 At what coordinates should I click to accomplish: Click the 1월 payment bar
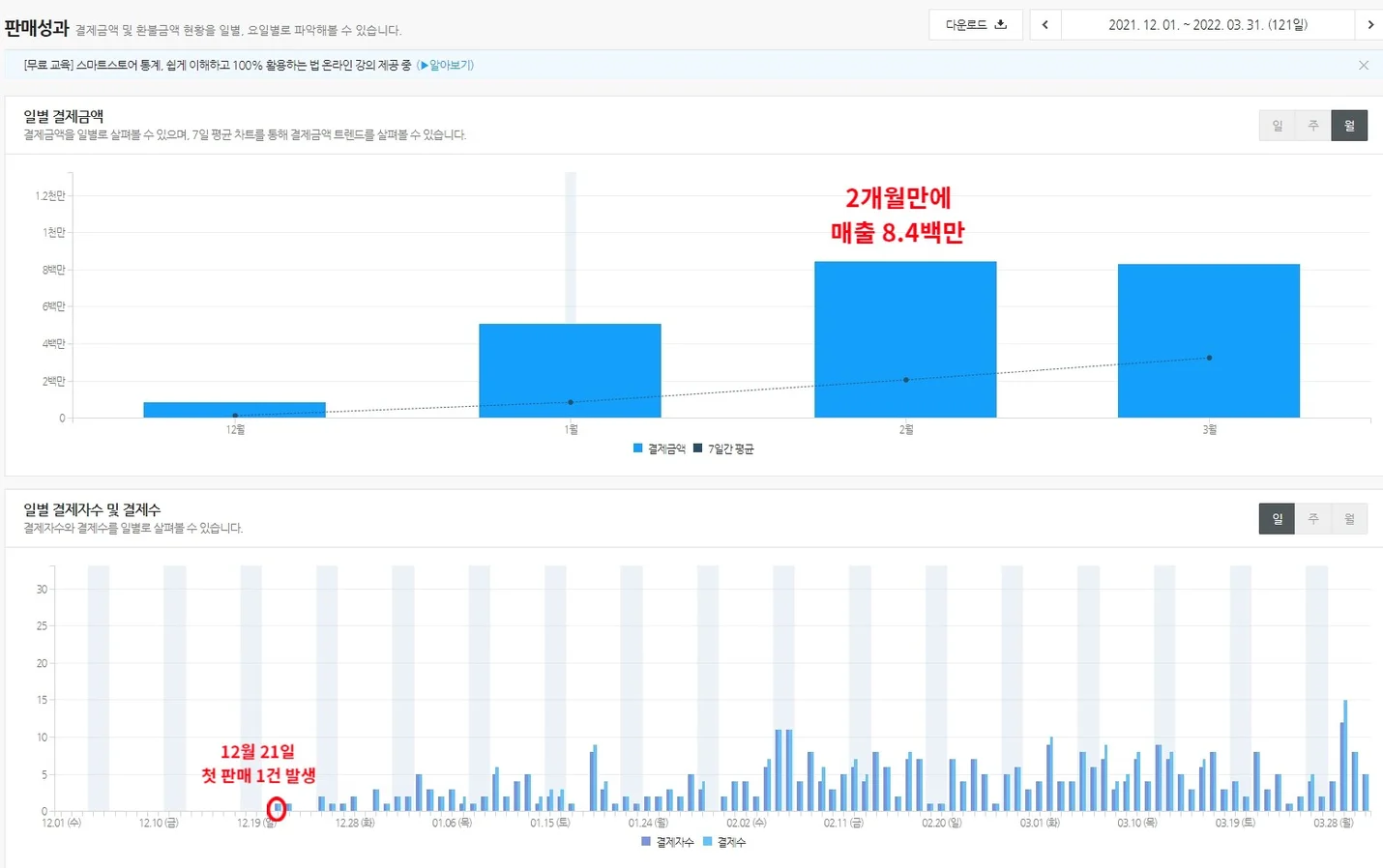coord(570,370)
